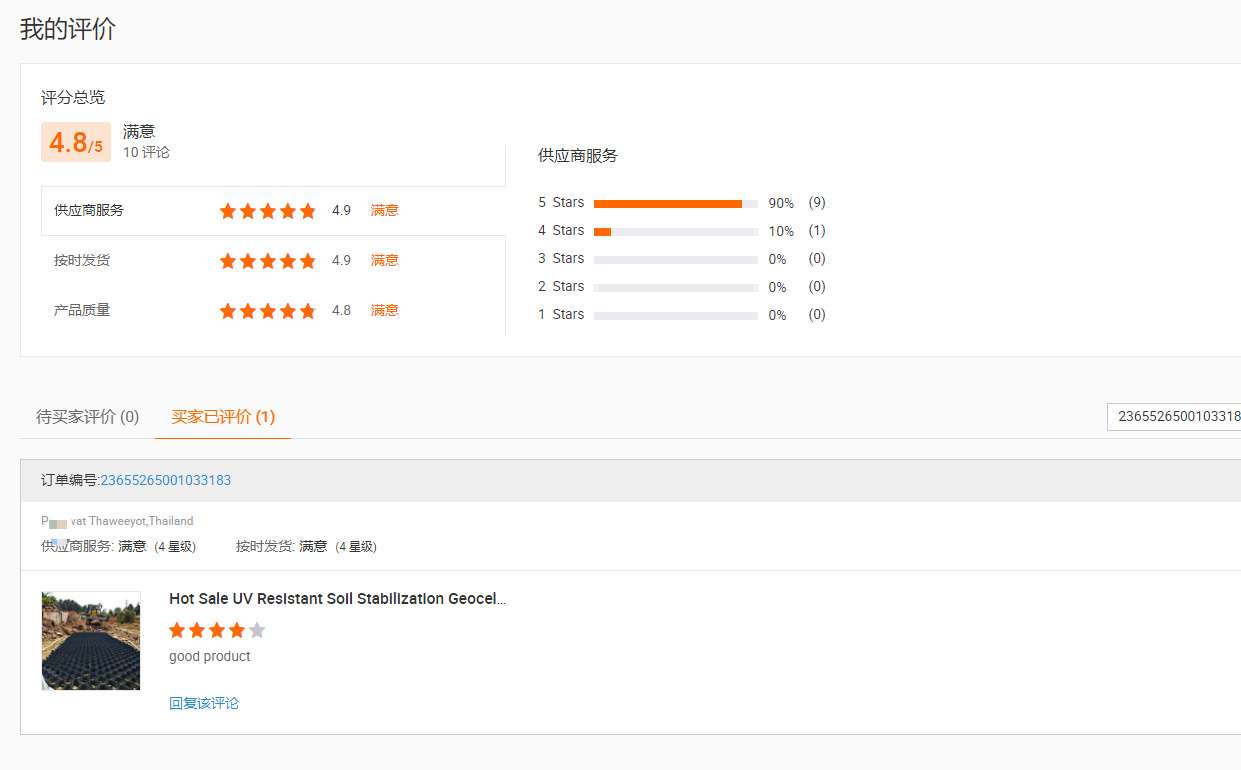
Task: Click the order number search input field
Action: coord(1174,416)
